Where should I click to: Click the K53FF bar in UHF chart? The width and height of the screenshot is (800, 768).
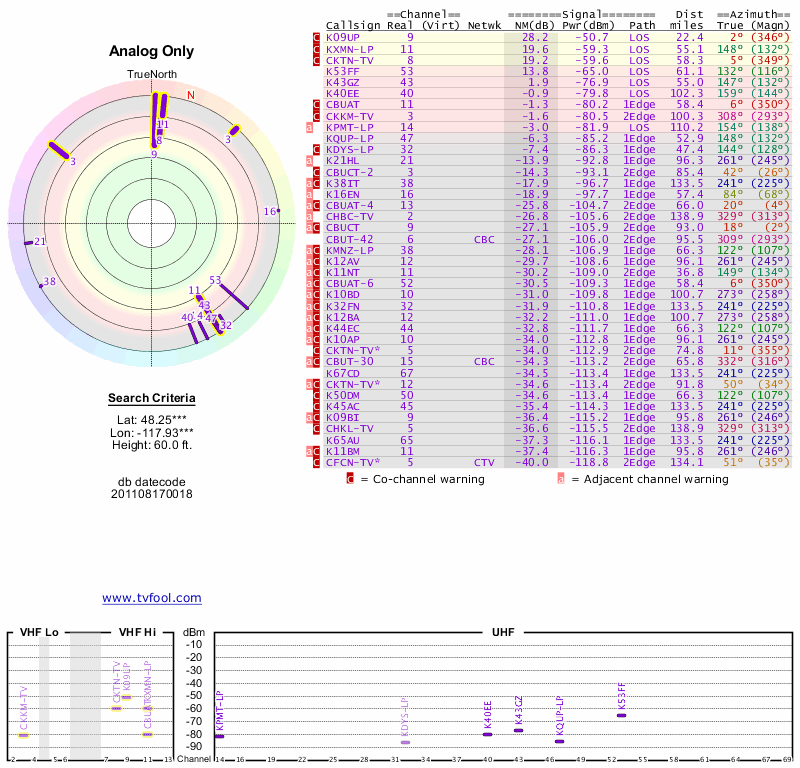coord(621,715)
